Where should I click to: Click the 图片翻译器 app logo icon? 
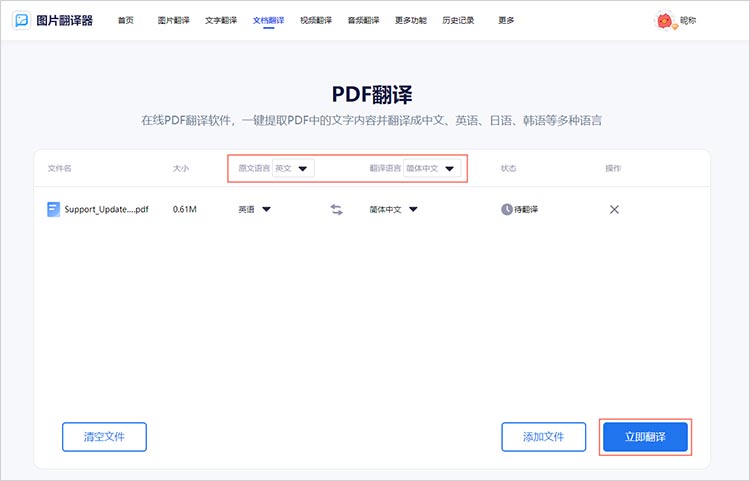coord(21,21)
